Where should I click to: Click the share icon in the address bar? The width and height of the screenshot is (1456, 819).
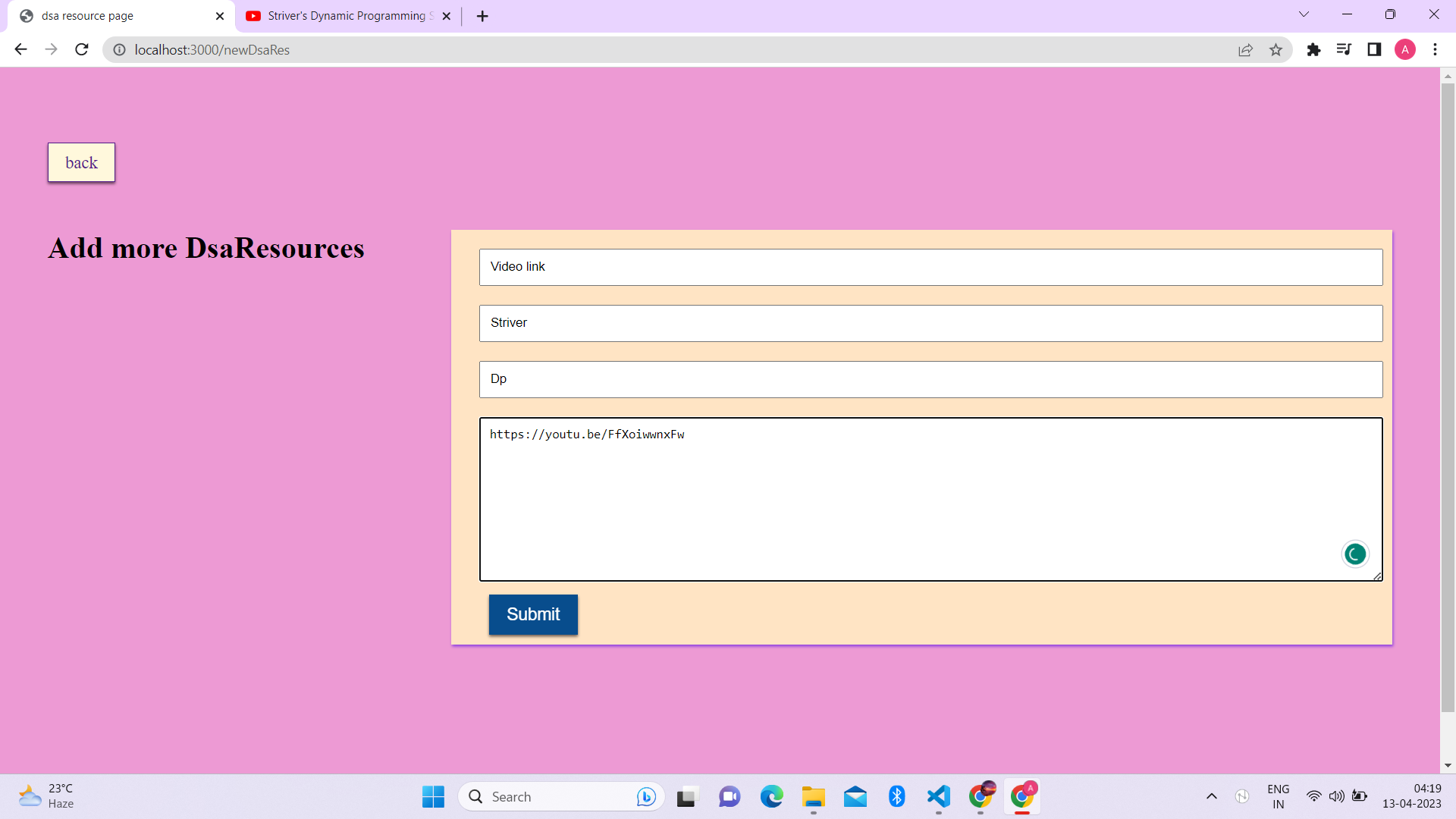(x=1246, y=49)
